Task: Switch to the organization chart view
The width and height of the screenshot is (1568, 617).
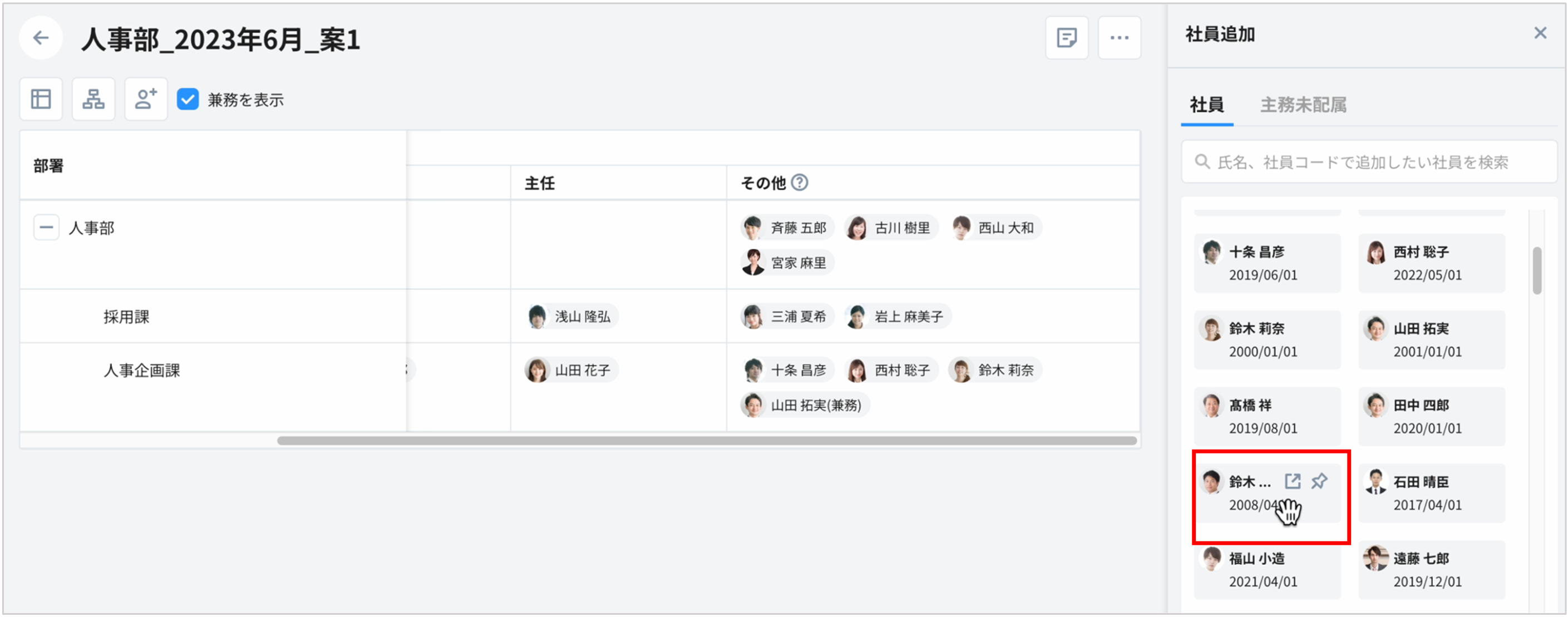Action: (x=92, y=98)
